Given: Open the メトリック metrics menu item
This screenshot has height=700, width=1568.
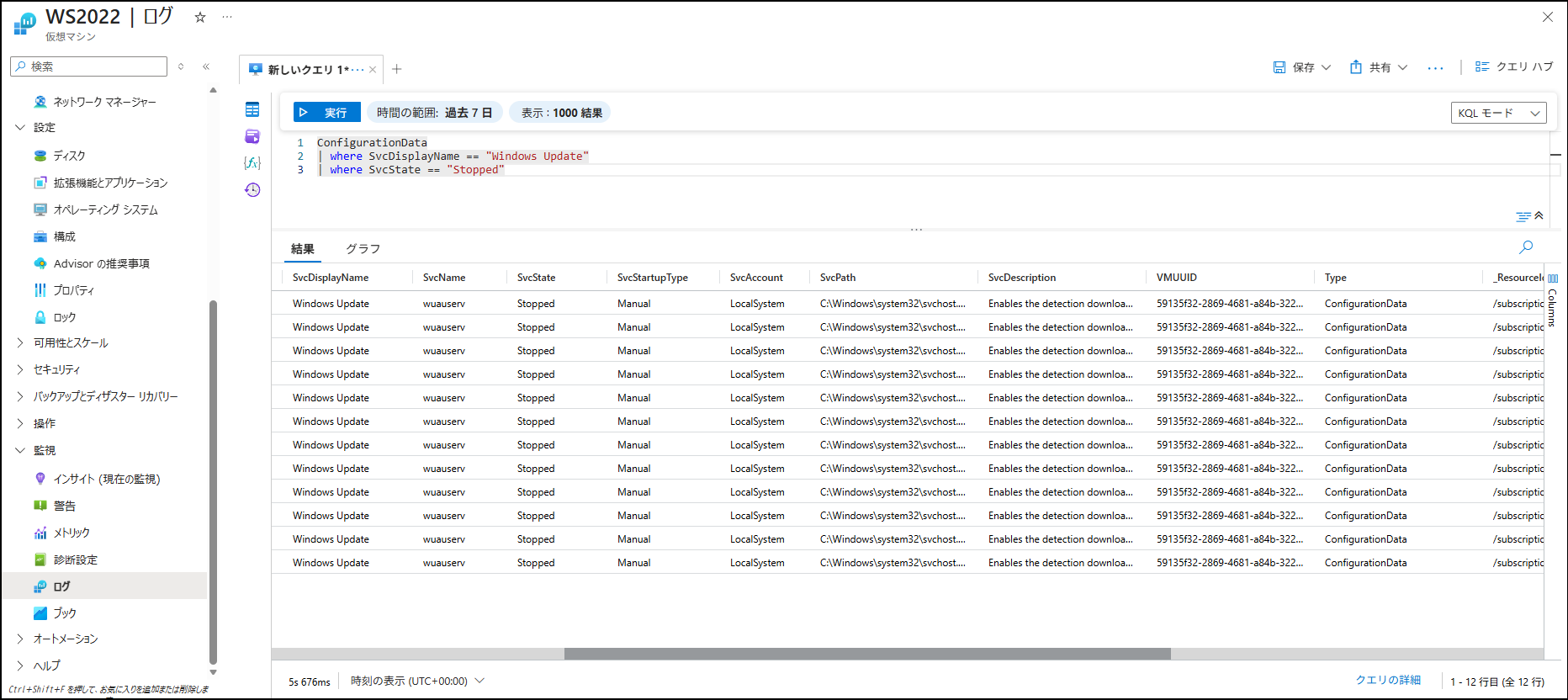Looking at the screenshot, I should click(71, 533).
